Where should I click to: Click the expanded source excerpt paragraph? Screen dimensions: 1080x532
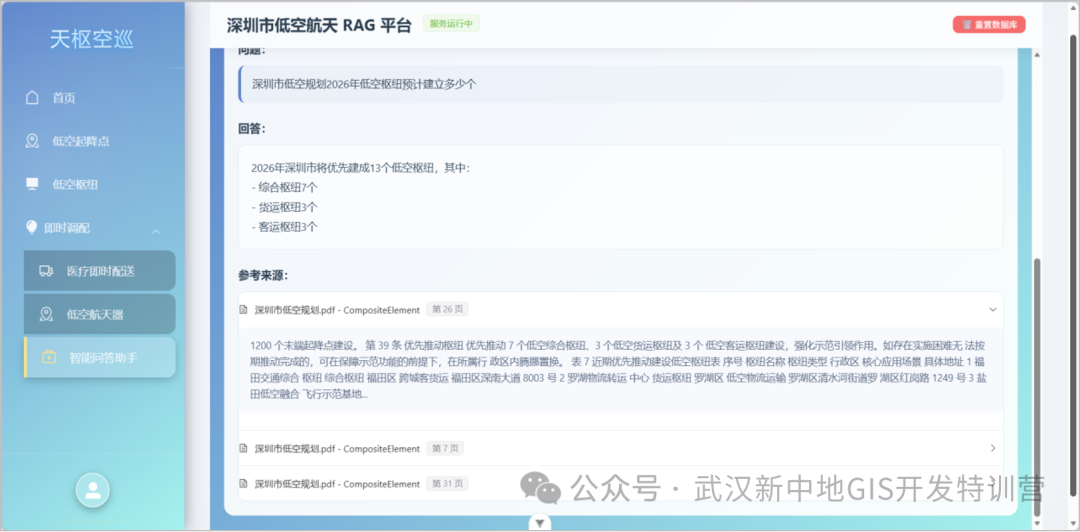click(x=621, y=370)
